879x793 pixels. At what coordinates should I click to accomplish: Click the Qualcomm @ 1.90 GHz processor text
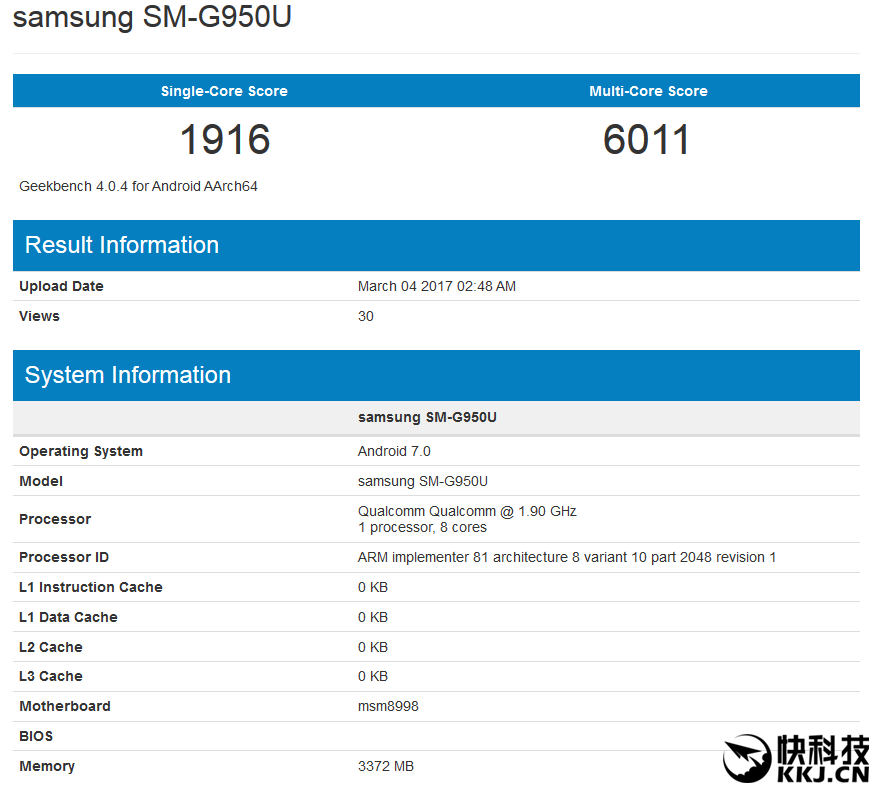coord(467,511)
